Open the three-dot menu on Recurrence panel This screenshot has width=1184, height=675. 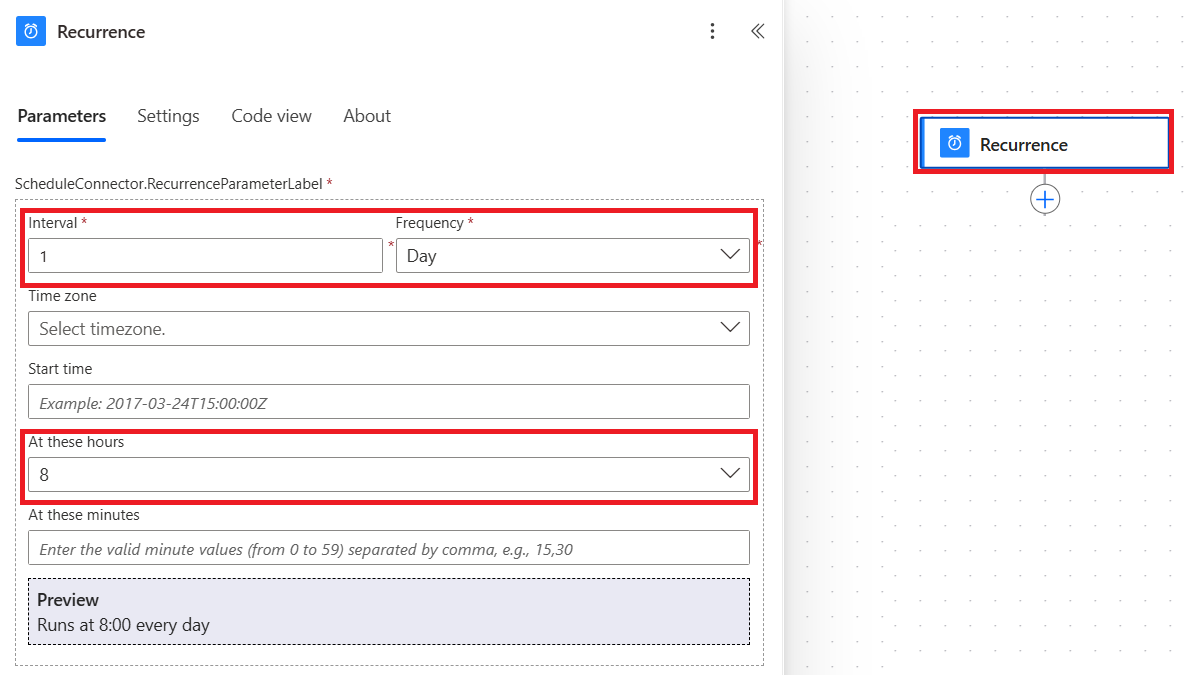pos(712,31)
